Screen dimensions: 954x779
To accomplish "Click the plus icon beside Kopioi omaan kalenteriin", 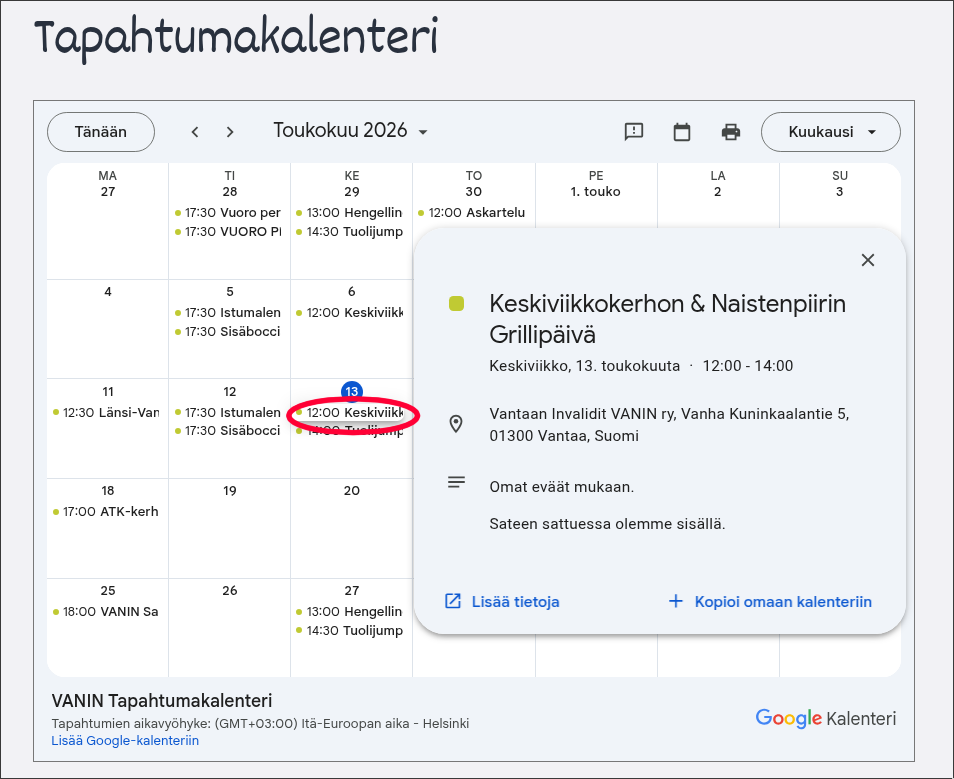I will 676,601.
